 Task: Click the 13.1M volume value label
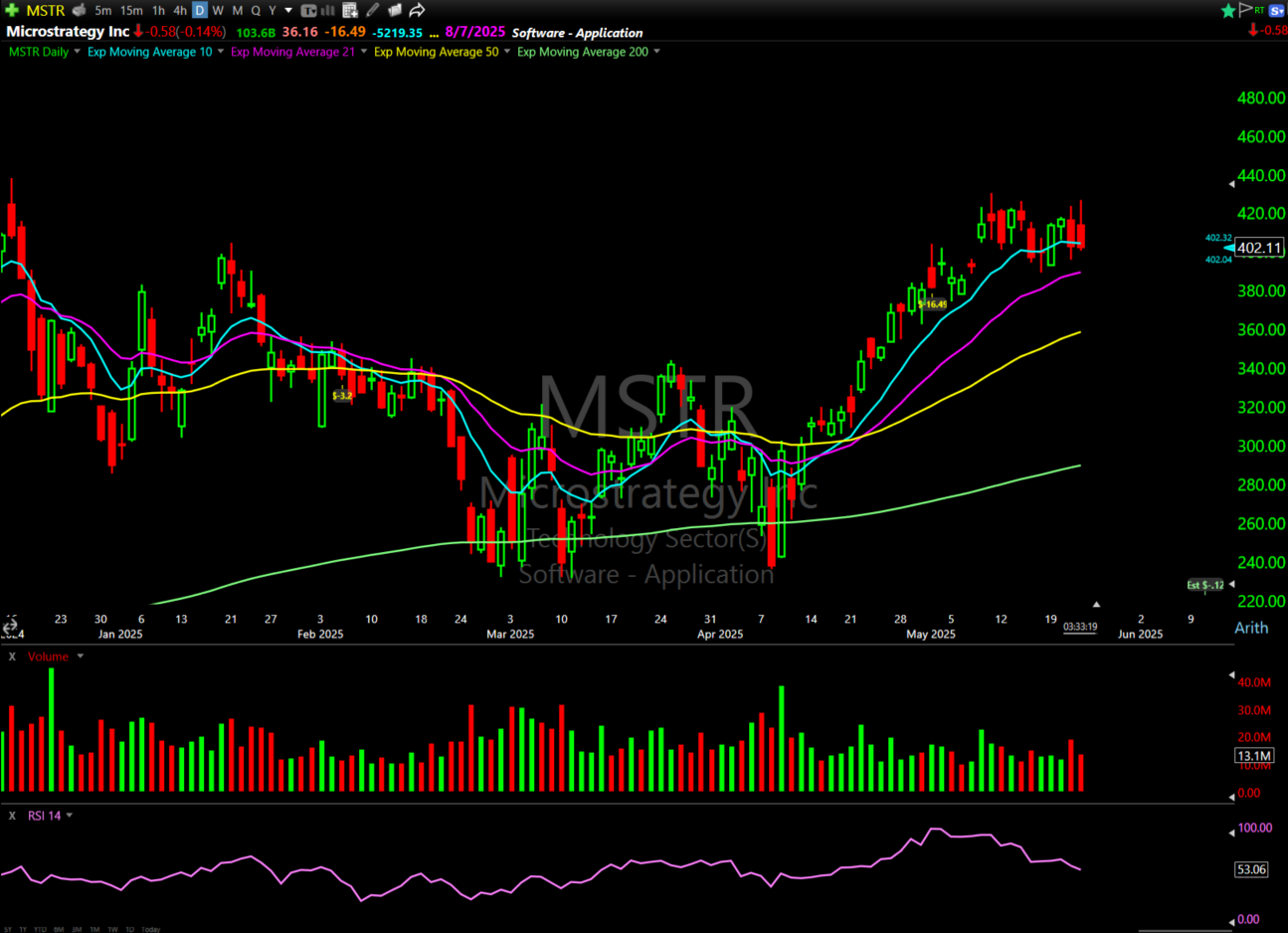pyautogui.click(x=1254, y=756)
